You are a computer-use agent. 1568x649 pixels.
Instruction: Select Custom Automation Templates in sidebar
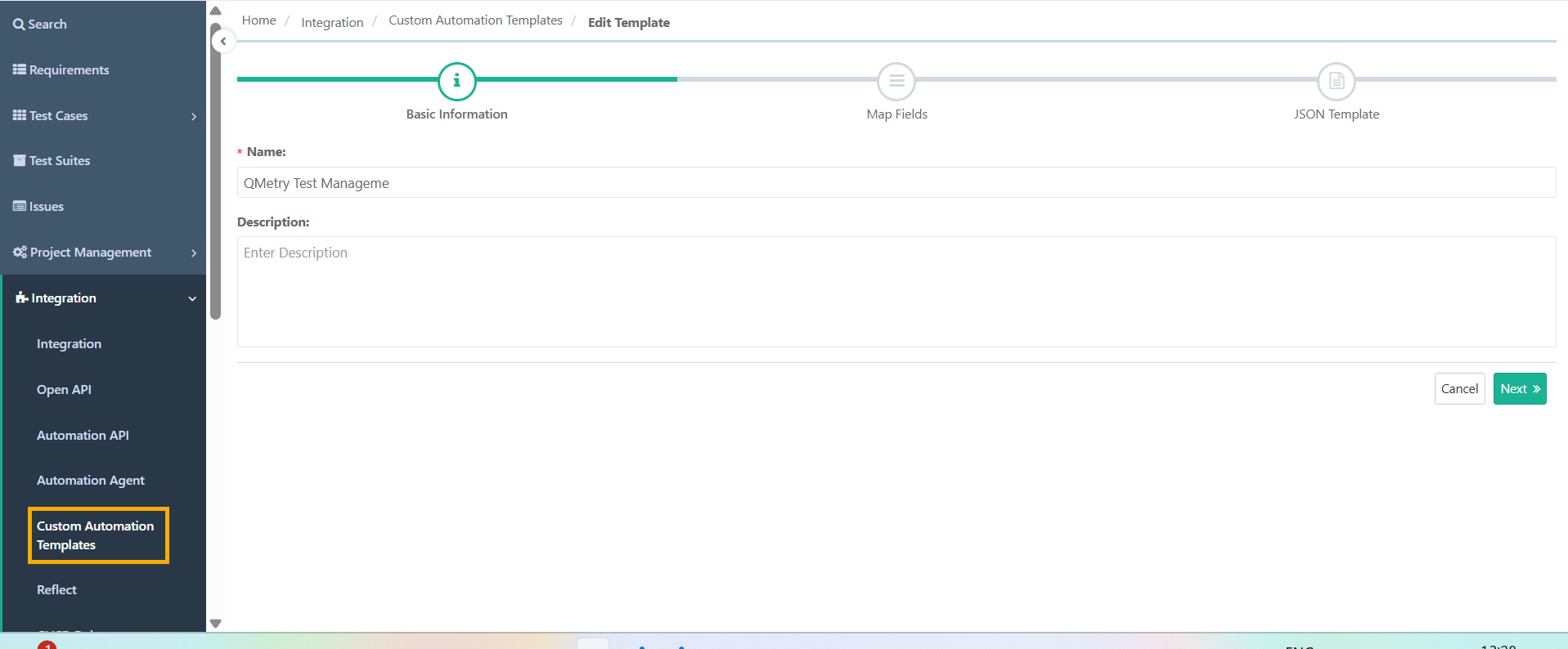coord(95,535)
